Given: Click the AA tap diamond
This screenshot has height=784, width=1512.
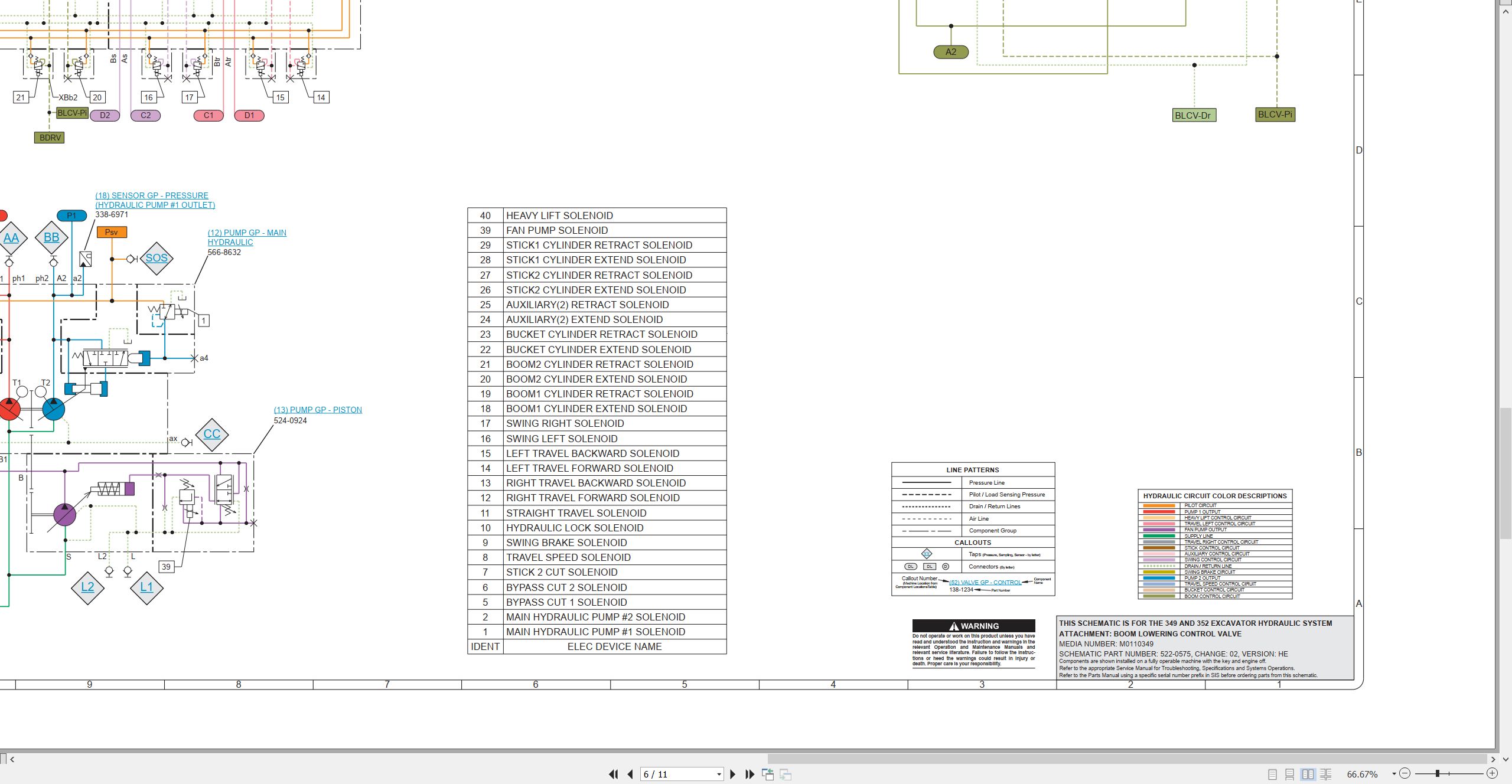Looking at the screenshot, I should coord(11,238).
